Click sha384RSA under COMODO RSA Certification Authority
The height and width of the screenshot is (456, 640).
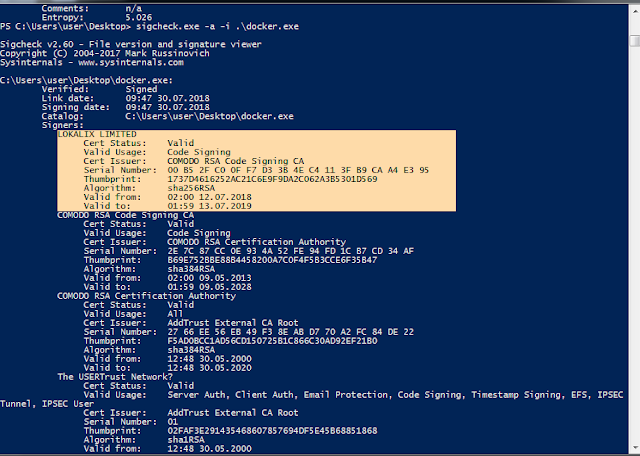191,350
